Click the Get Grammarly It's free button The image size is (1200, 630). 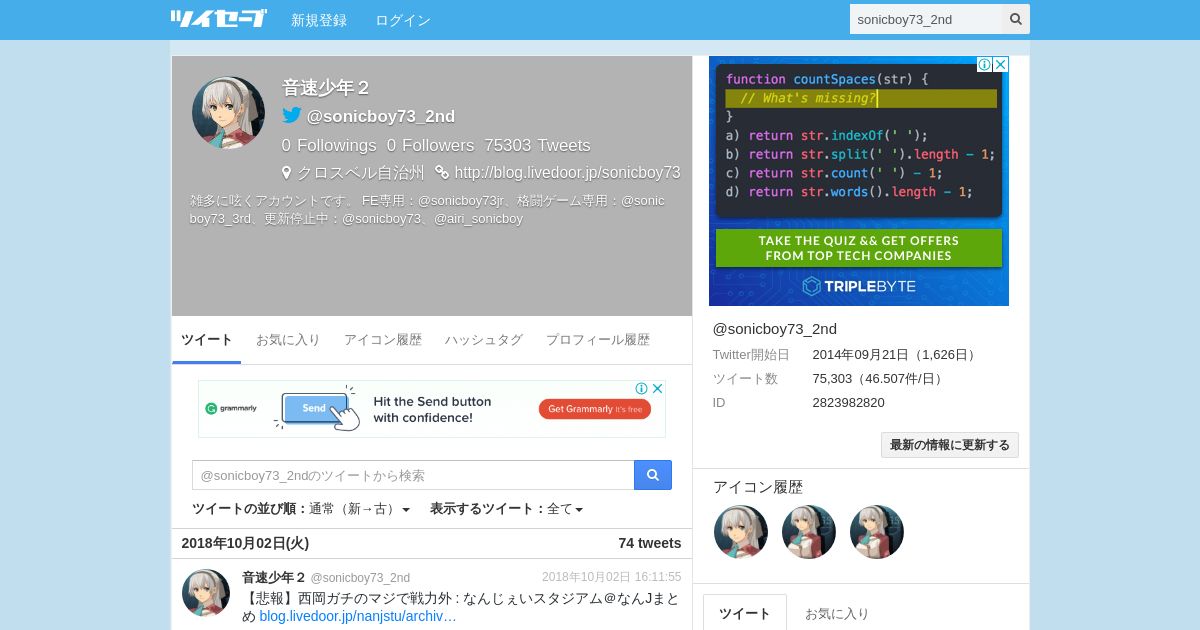(595, 409)
